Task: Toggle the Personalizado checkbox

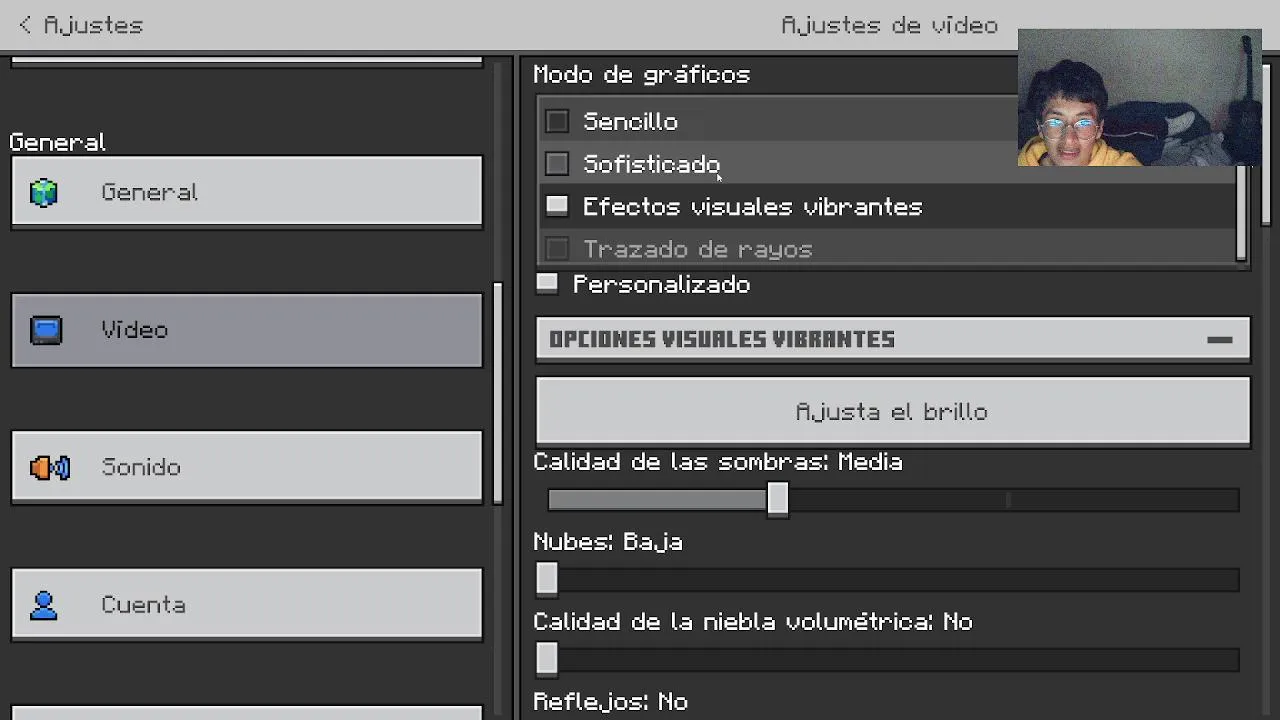Action: (547, 284)
